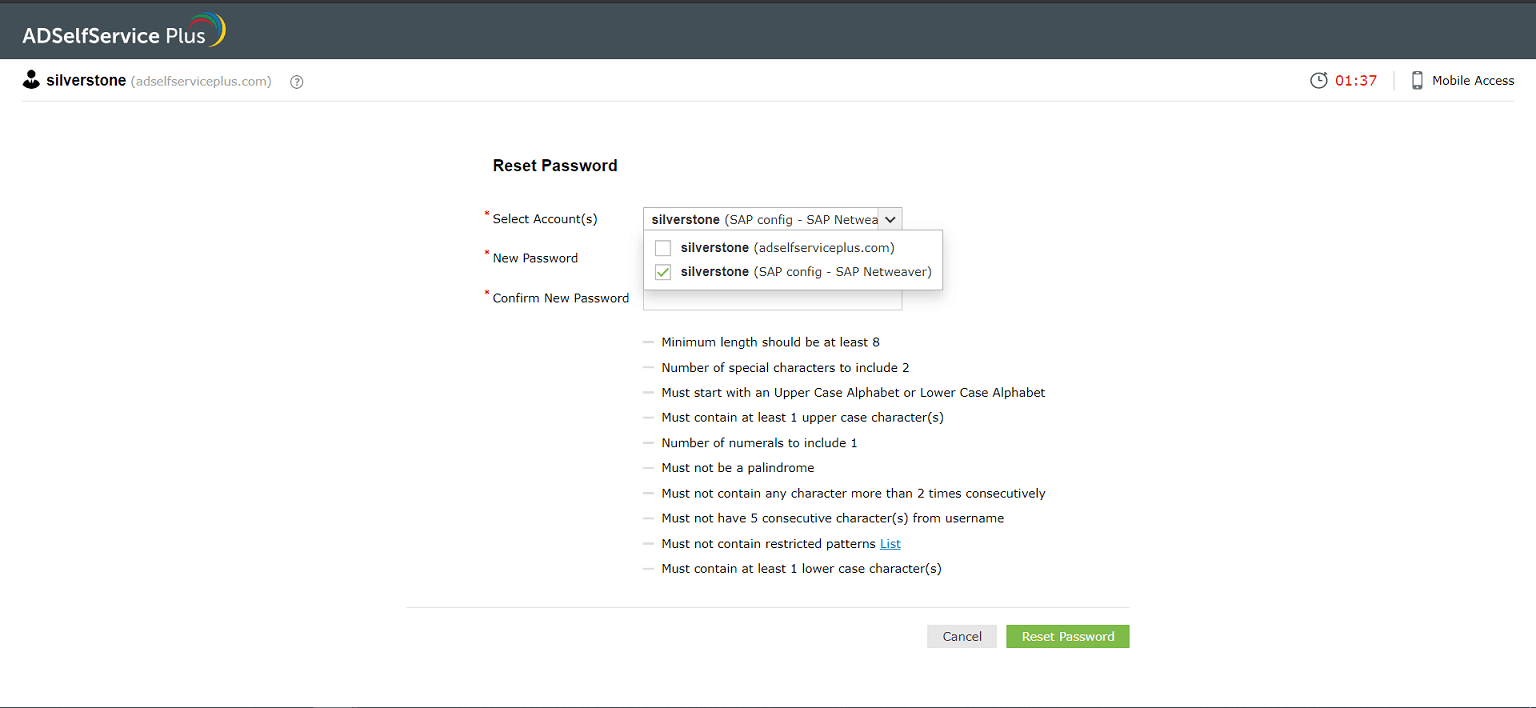Viewport: 1536px width, 708px height.
Task: Click the Select Account(s) combo box field
Action: click(762, 219)
